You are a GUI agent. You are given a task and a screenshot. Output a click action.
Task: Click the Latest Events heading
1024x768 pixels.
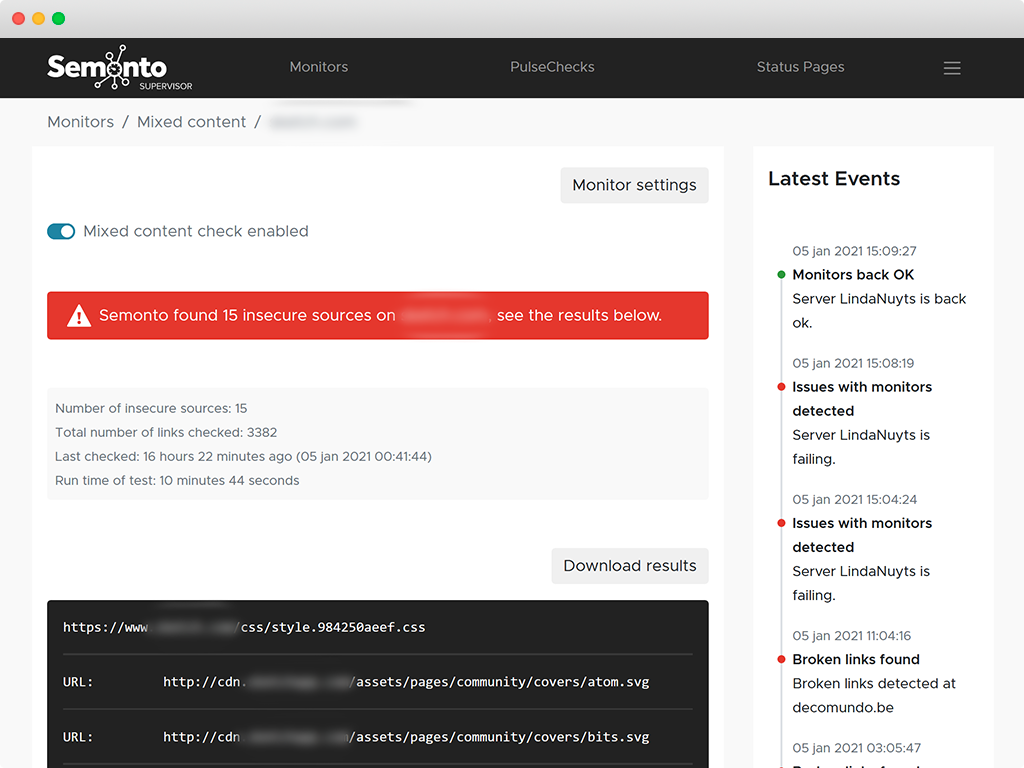834,179
